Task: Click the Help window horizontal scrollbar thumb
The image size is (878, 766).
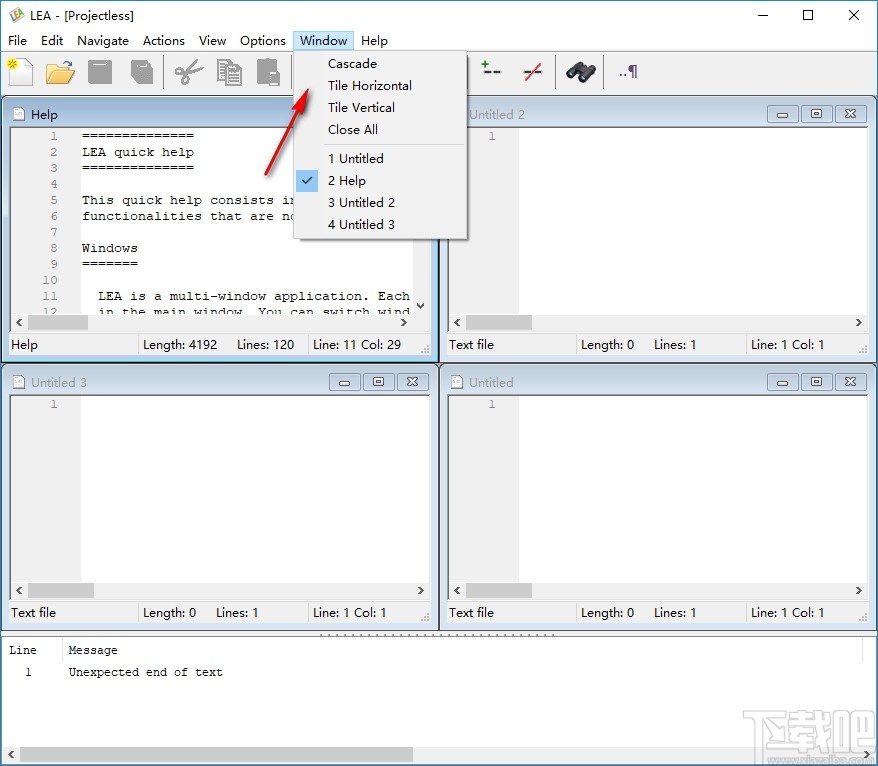Action: point(58,323)
